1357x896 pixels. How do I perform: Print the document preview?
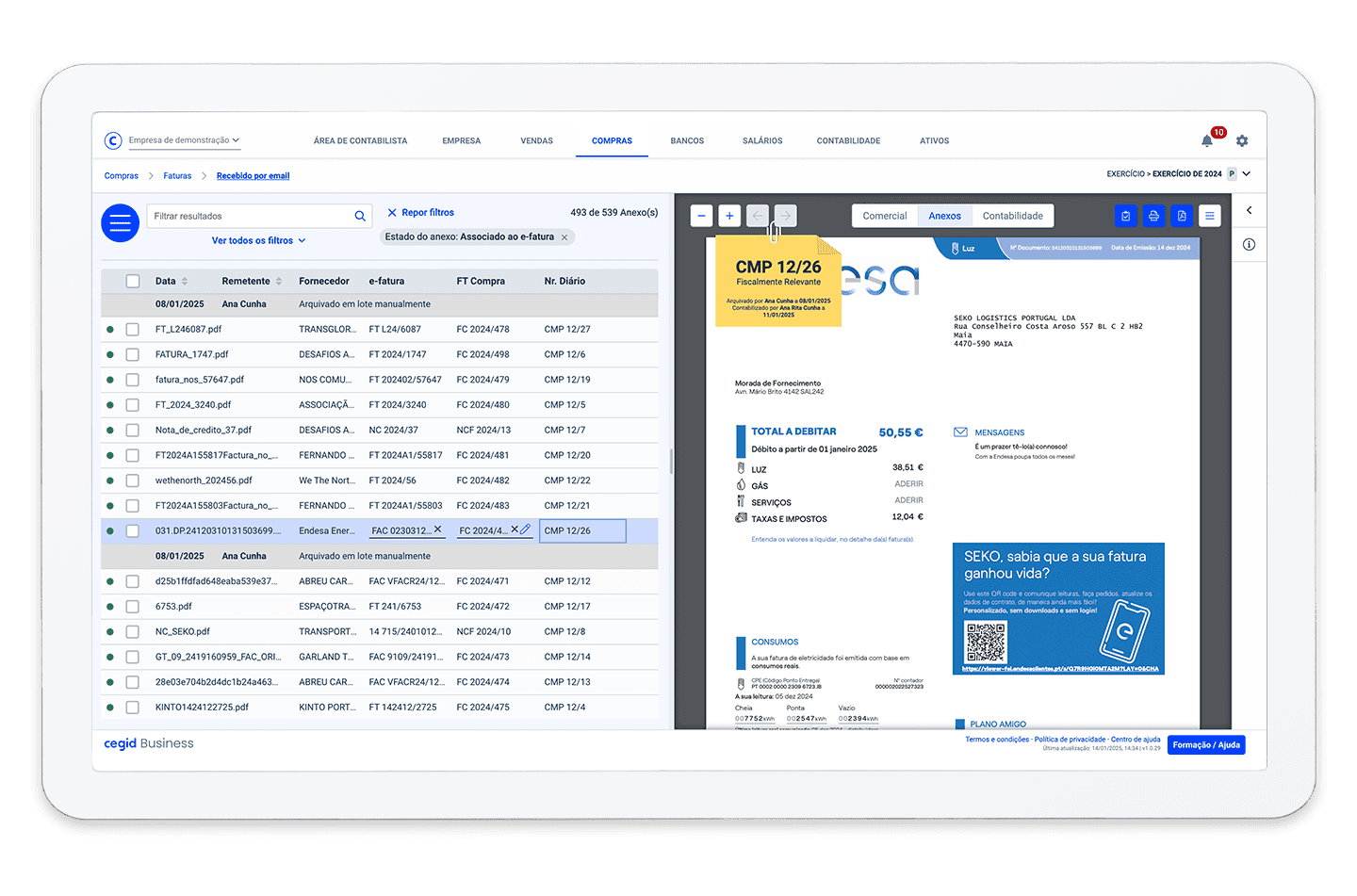coord(1153,216)
